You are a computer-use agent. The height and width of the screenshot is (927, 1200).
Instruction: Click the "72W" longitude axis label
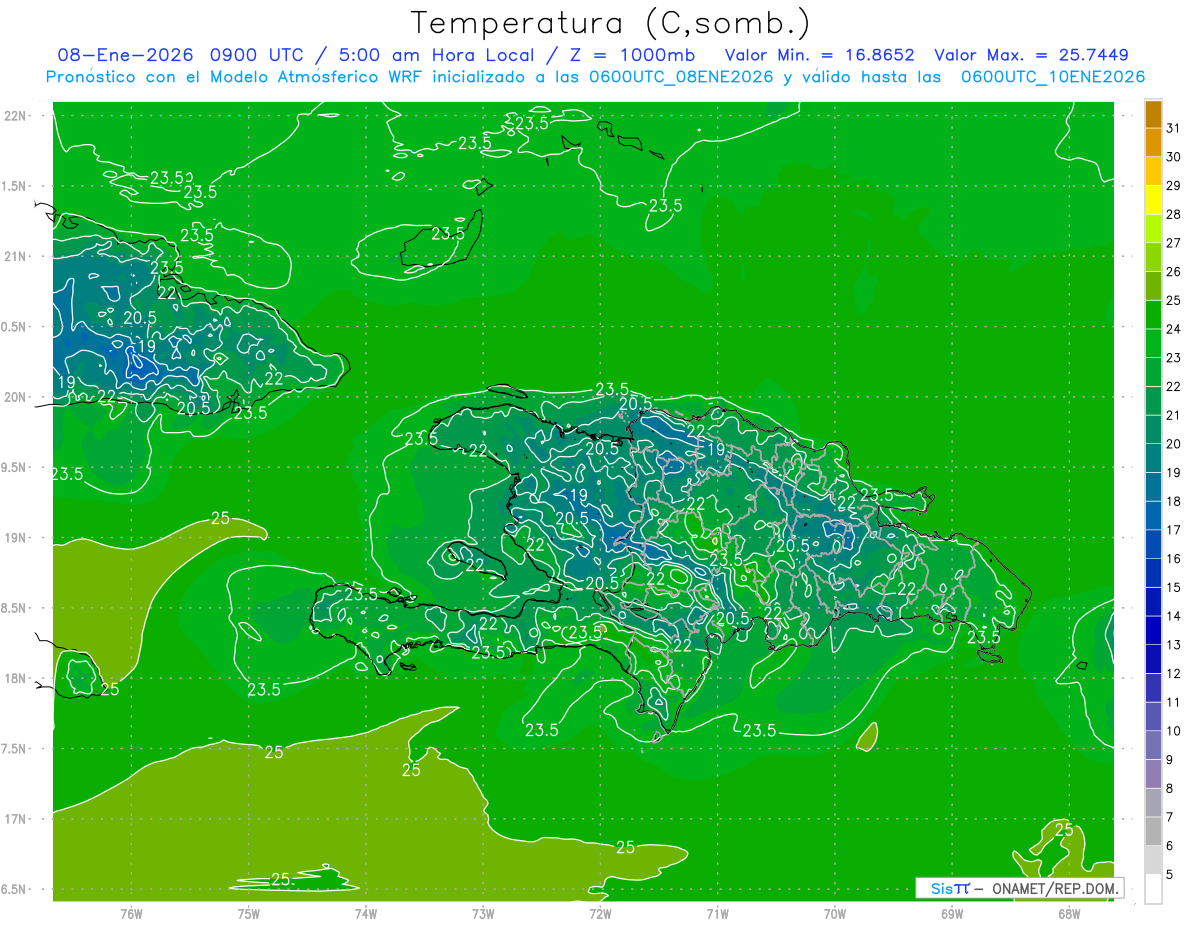coord(600,913)
